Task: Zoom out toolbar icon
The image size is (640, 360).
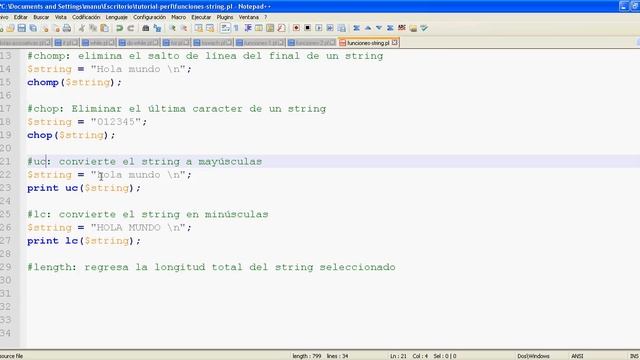Action: pos(184,28)
